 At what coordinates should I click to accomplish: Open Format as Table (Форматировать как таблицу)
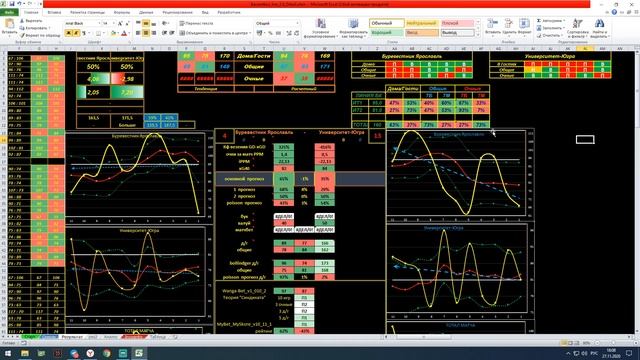pos(353,28)
